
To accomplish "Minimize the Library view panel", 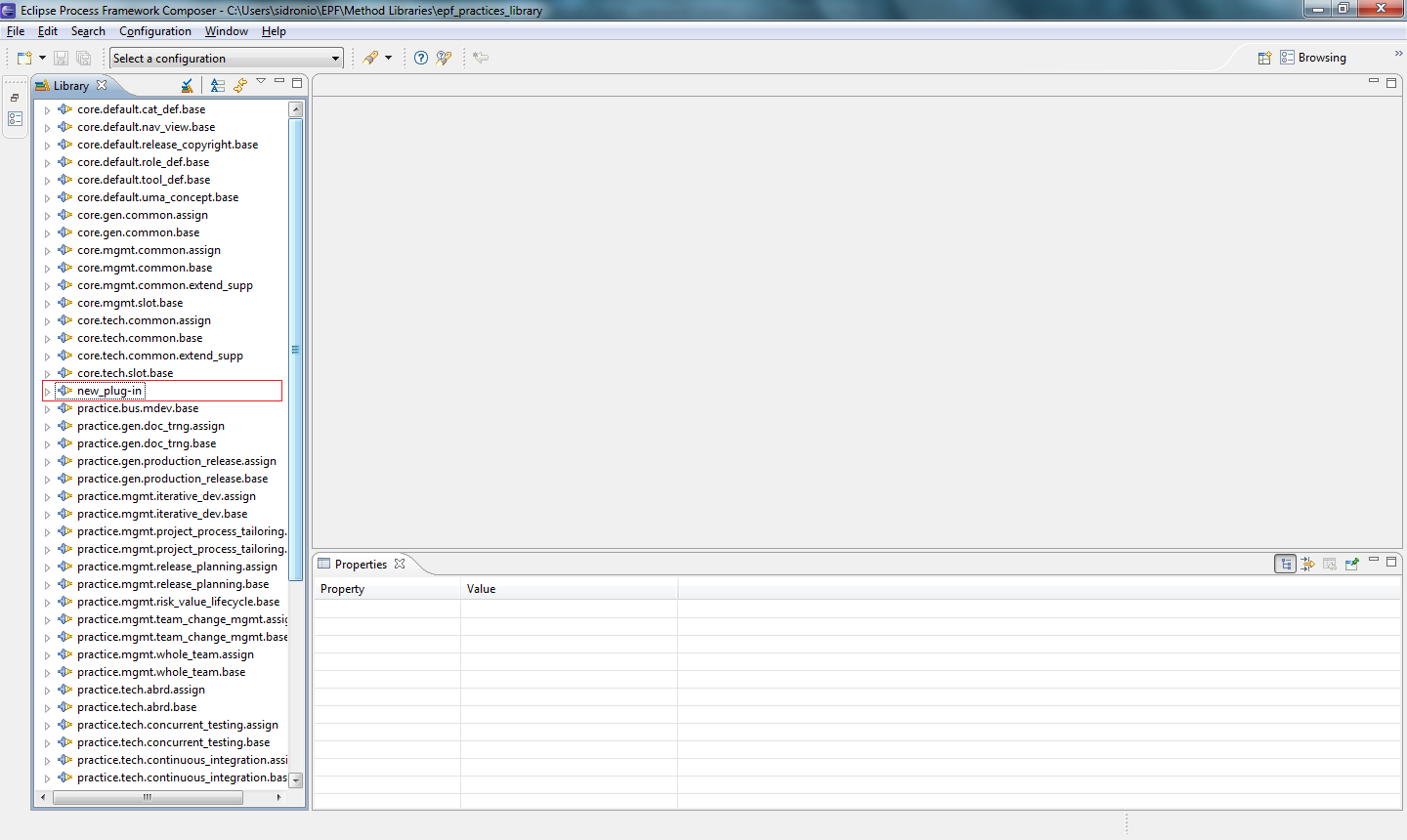I will click(x=279, y=81).
